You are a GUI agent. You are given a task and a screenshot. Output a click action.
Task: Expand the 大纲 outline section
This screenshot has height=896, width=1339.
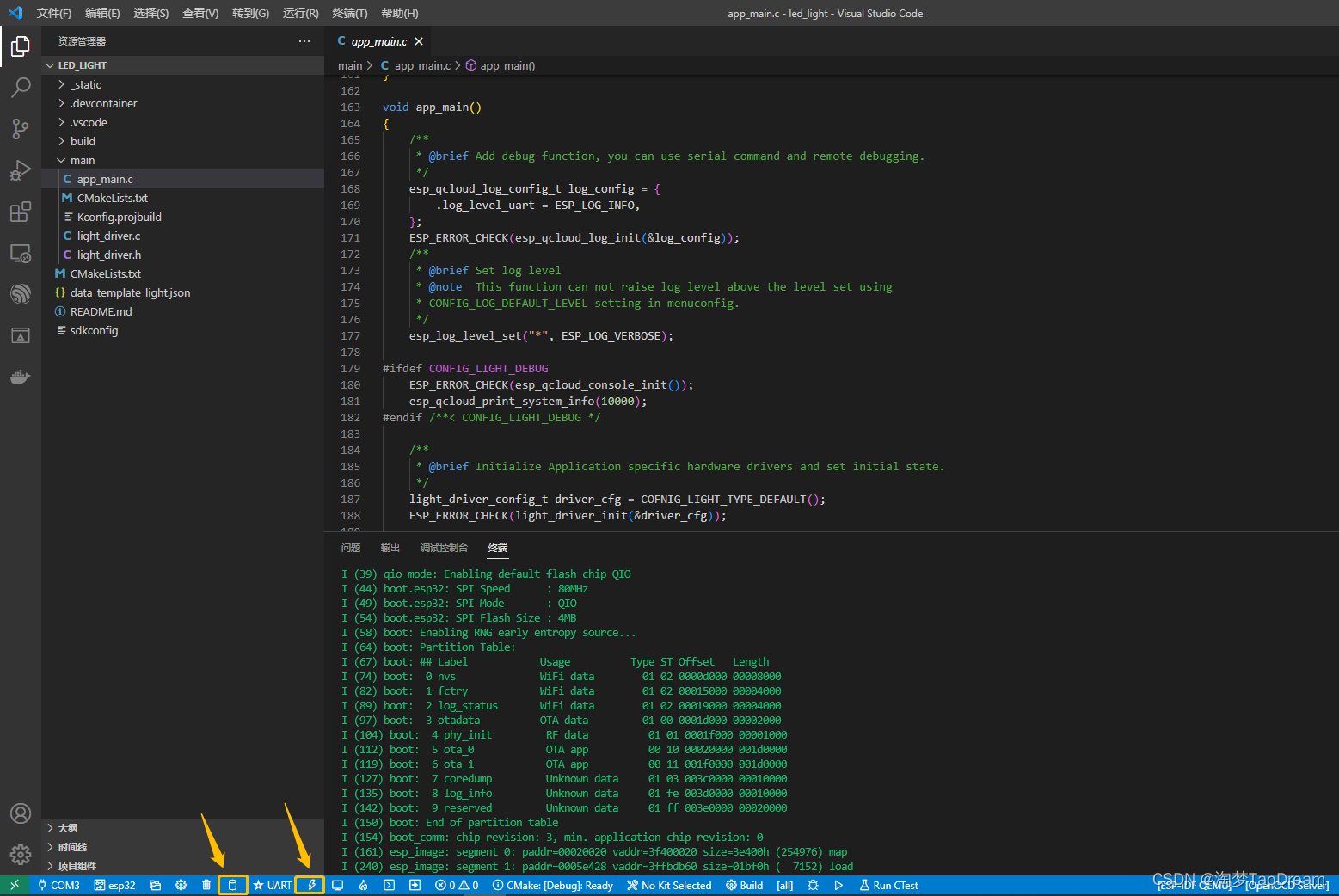click(x=68, y=828)
